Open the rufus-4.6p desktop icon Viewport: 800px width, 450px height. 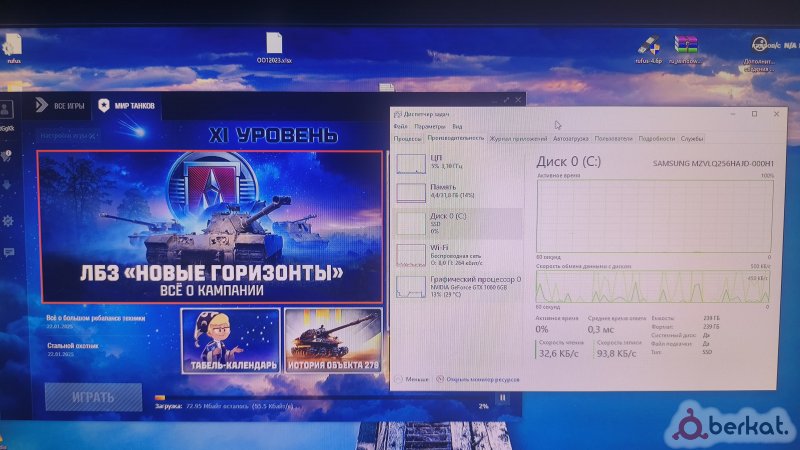[648, 49]
